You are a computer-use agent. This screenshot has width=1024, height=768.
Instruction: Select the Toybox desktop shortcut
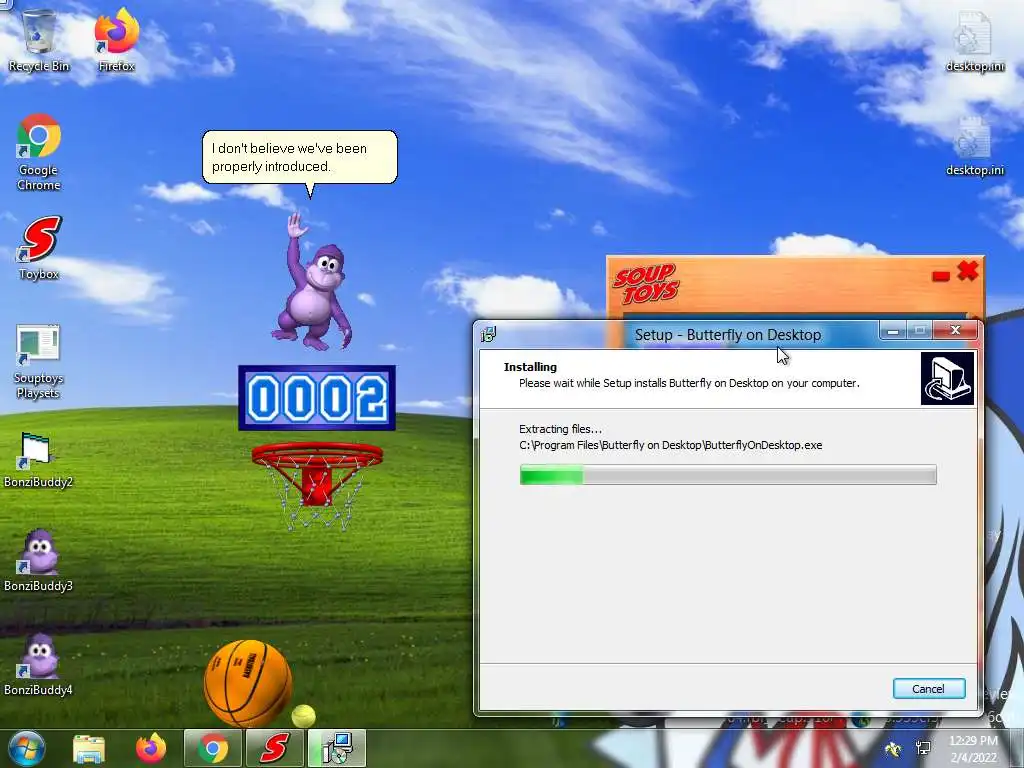tap(39, 248)
